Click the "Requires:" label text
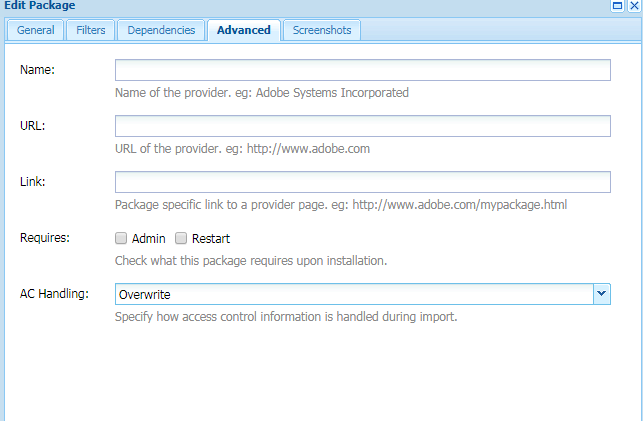 tap(45, 238)
